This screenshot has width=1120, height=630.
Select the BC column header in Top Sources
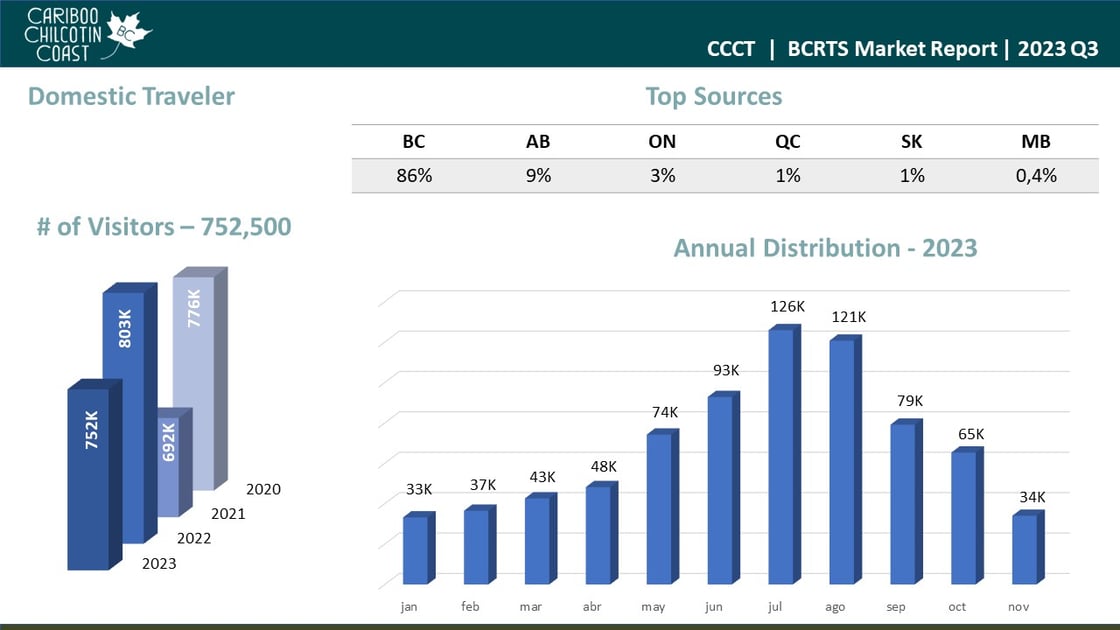tap(412, 141)
